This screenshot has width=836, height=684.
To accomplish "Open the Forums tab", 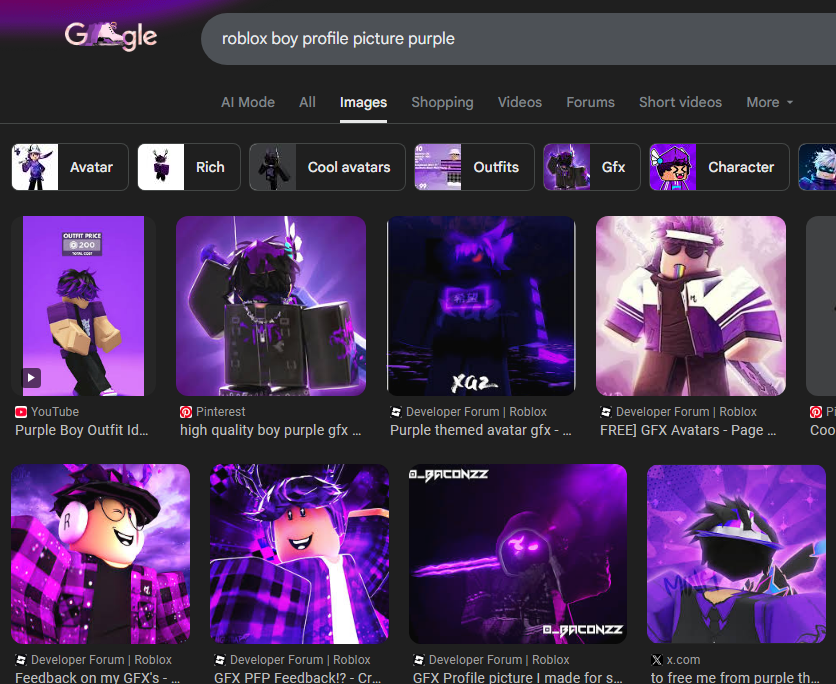I will 590,102.
